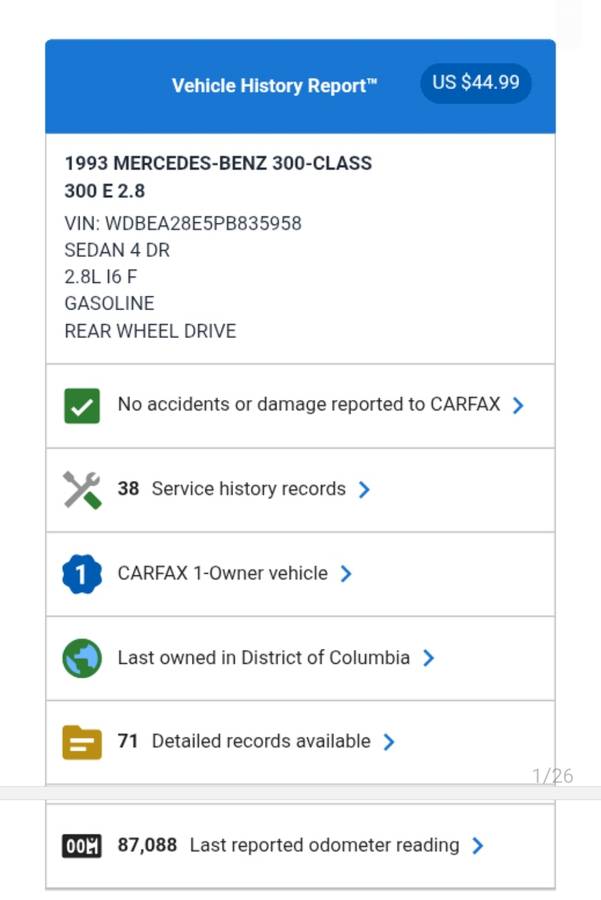
Task: Click the VIN number text
Action: (x=183, y=223)
